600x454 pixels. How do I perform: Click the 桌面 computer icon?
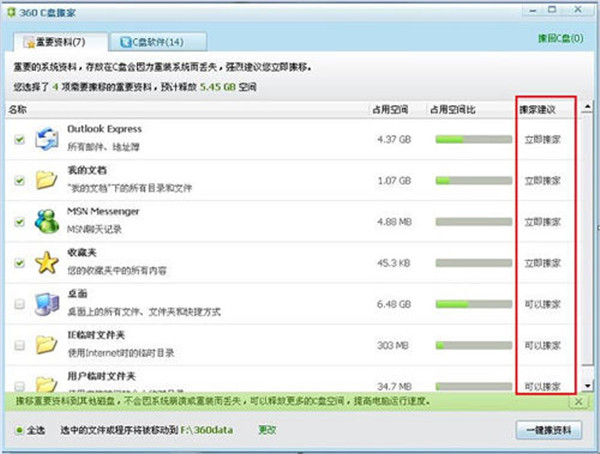coord(46,304)
